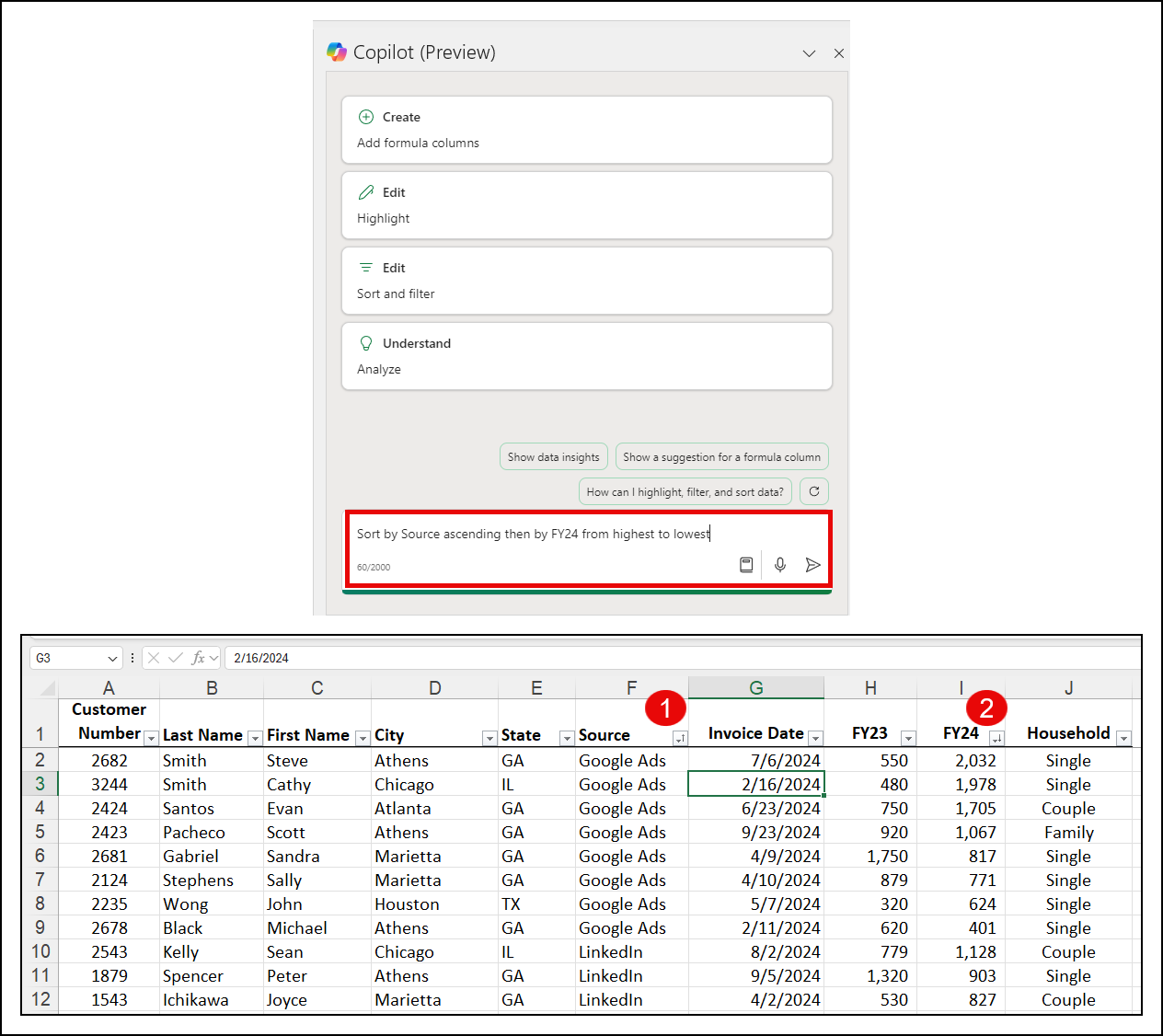Open the Household column filter dropdown
Viewport: 1163px width, 1036px height.
coord(1123,738)
